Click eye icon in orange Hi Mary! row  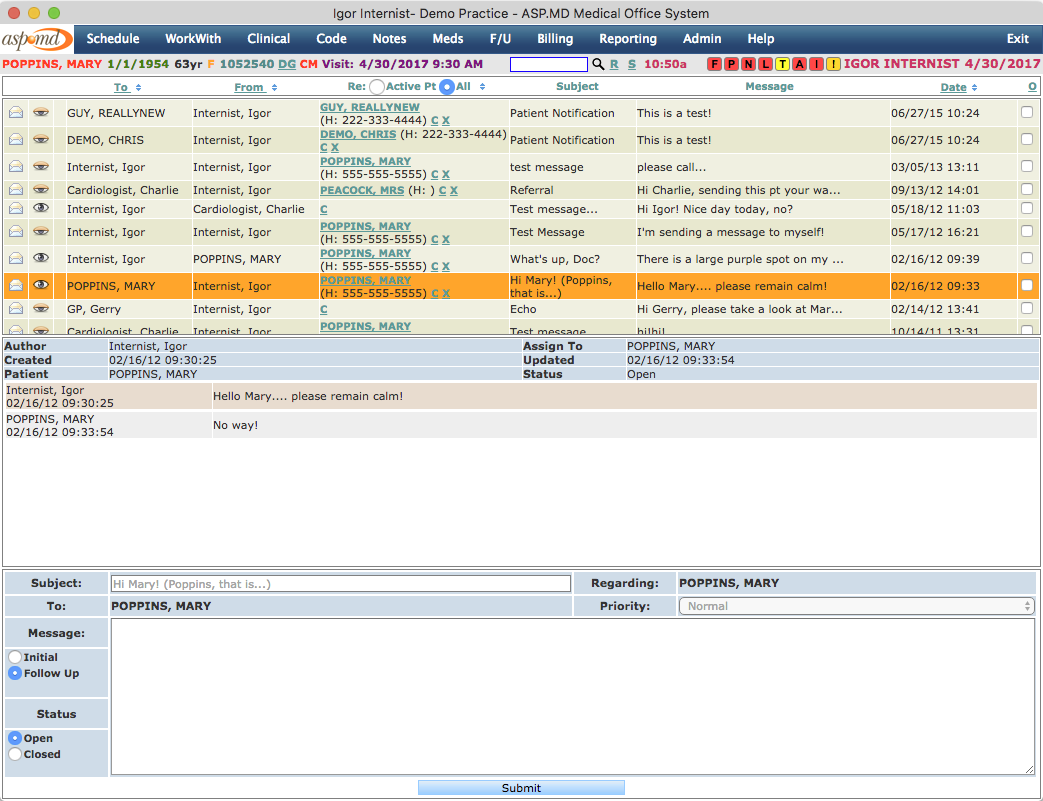[x=41, y=285]
